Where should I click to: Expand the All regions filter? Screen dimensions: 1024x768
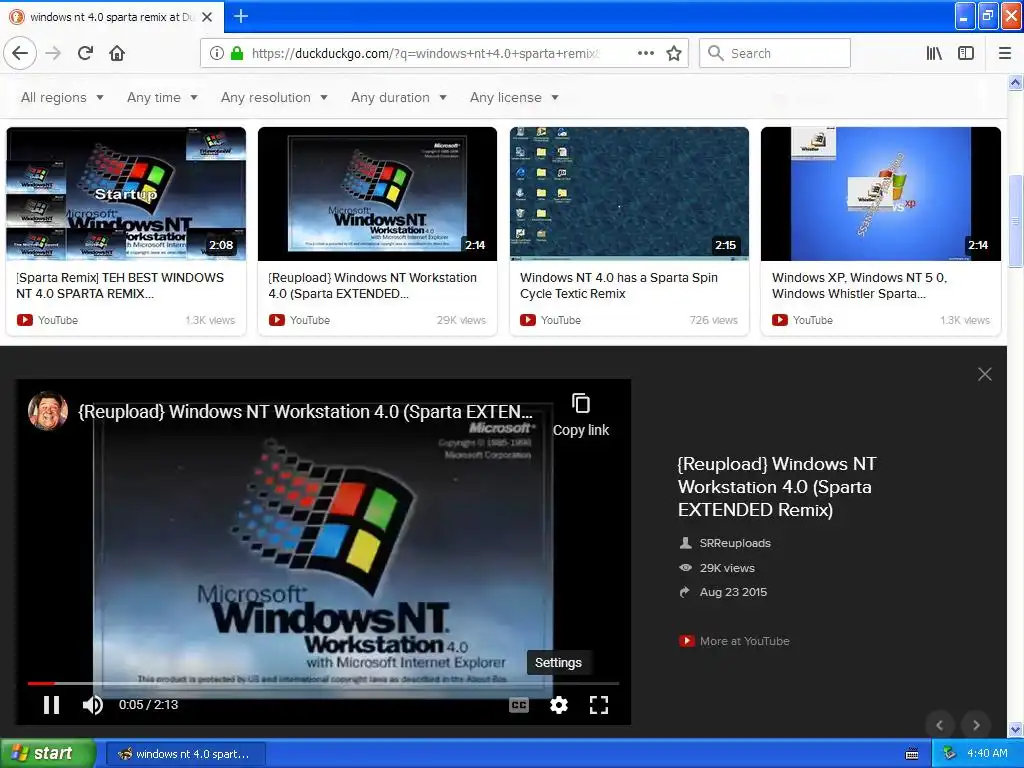pyautogui.click(x=62, y=97)
